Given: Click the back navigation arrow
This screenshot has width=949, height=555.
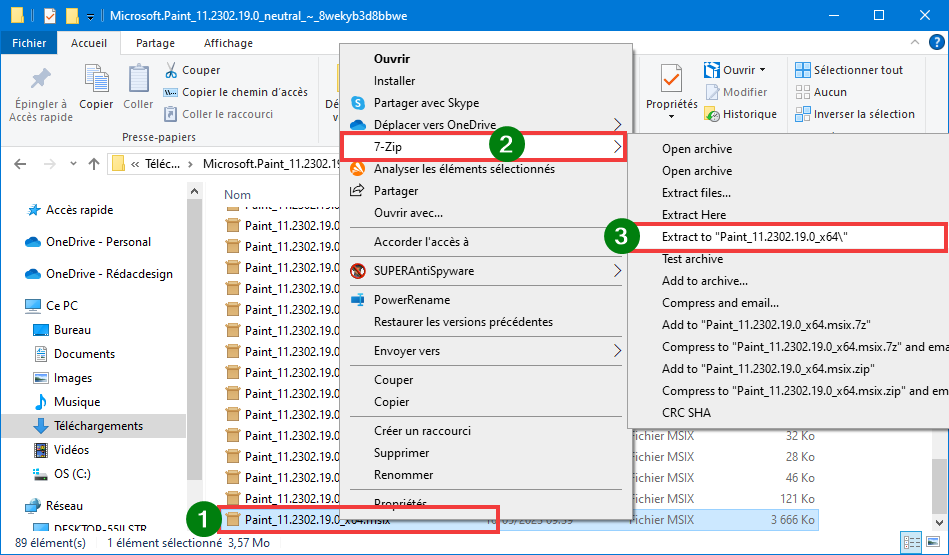Looking at the screenshot, I should 20,164.
